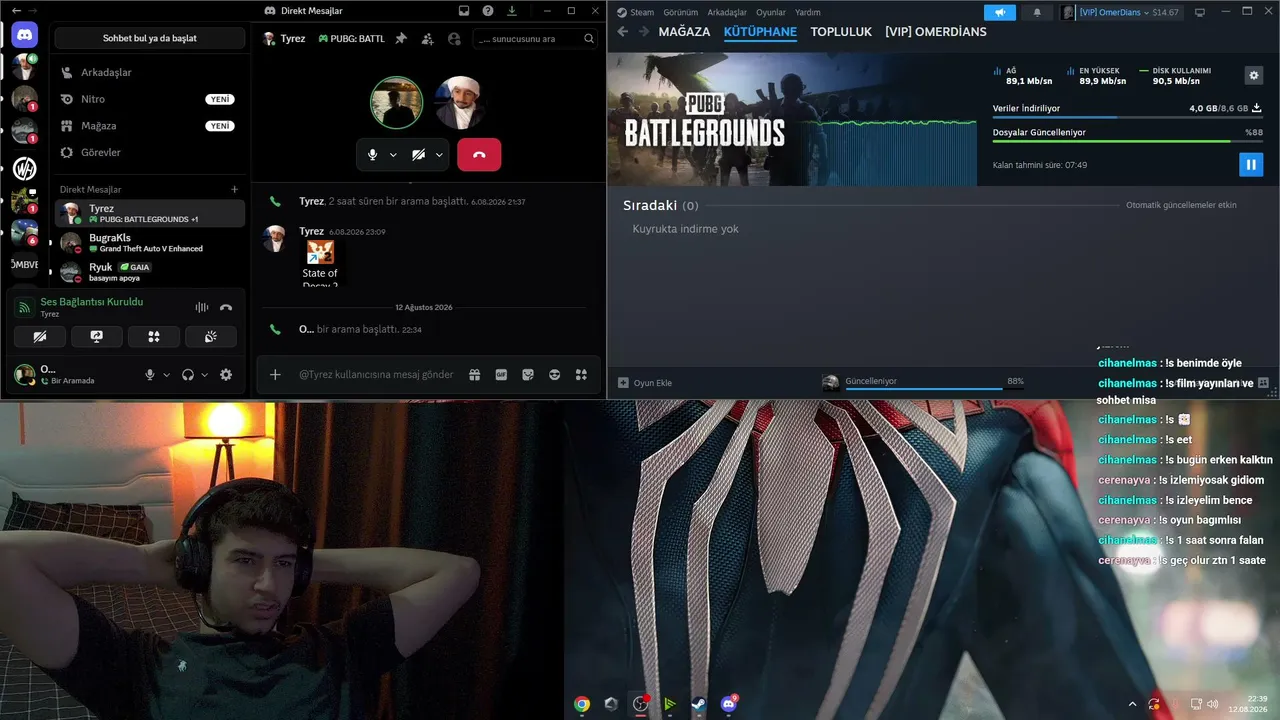Deafen headphones in Discord user panel
Viewport: 1280px width, 720px height.
coord(188,375)
